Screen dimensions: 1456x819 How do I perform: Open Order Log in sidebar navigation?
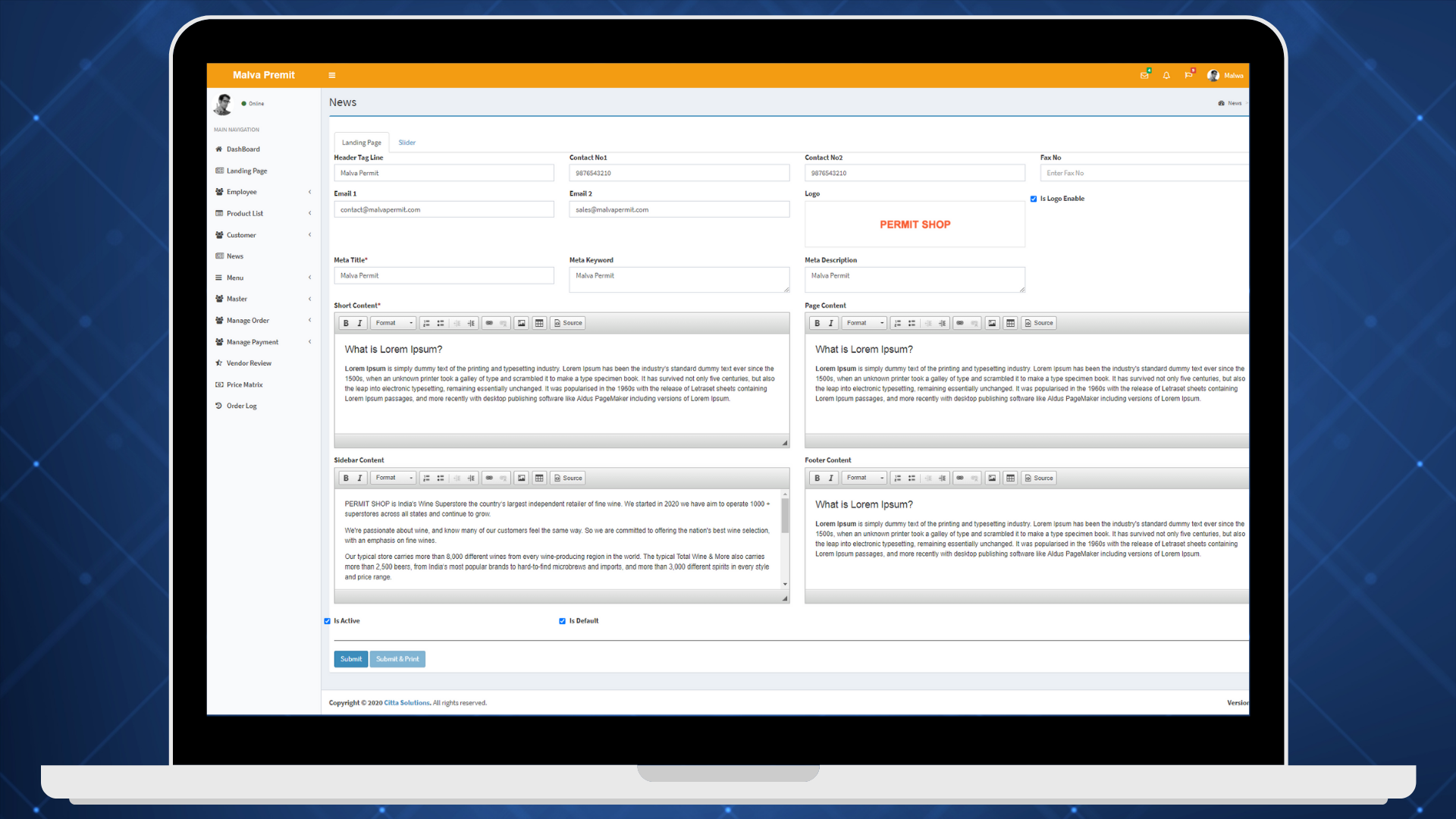coord(263,406)
